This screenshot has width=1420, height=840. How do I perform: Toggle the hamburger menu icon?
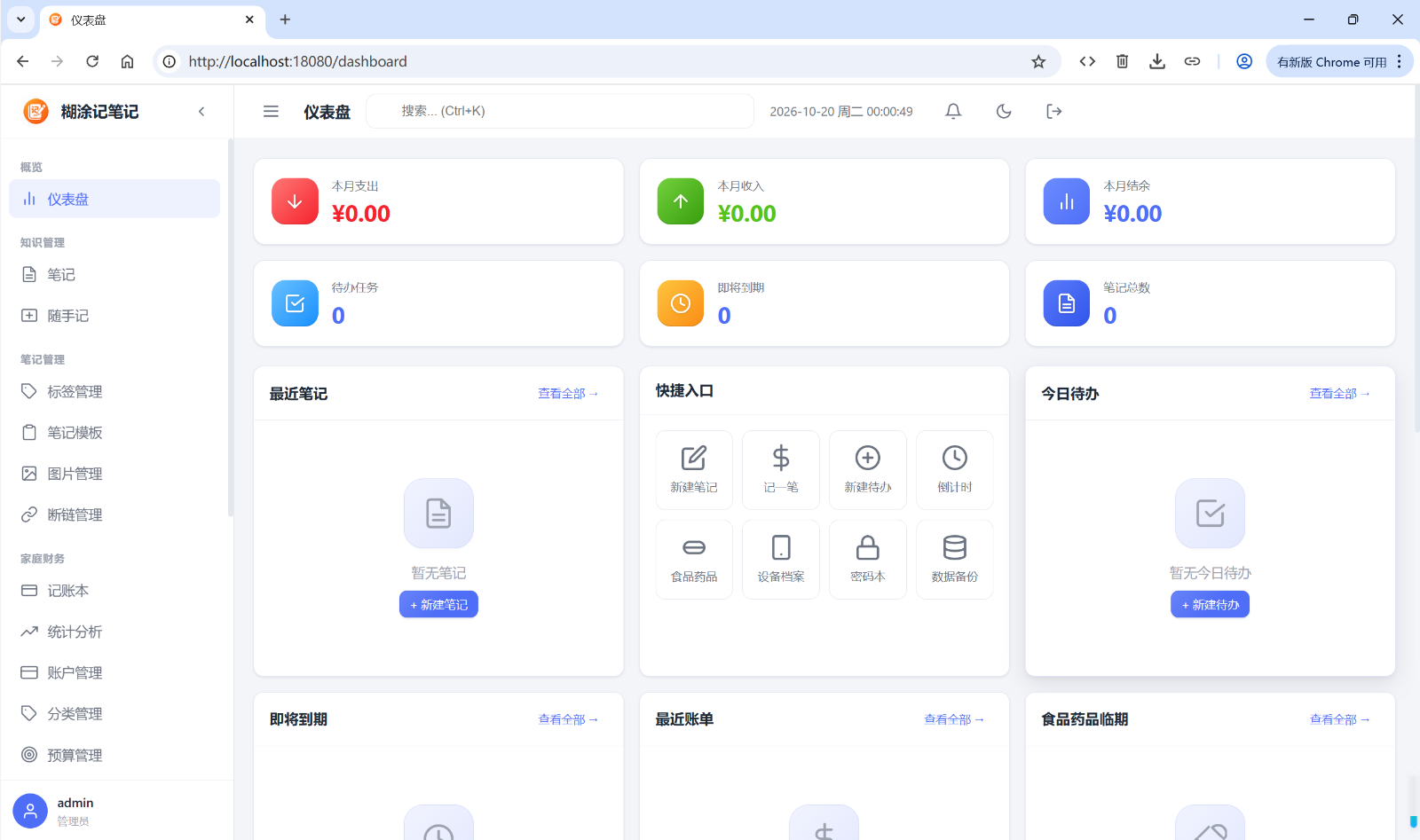point(271,111)
